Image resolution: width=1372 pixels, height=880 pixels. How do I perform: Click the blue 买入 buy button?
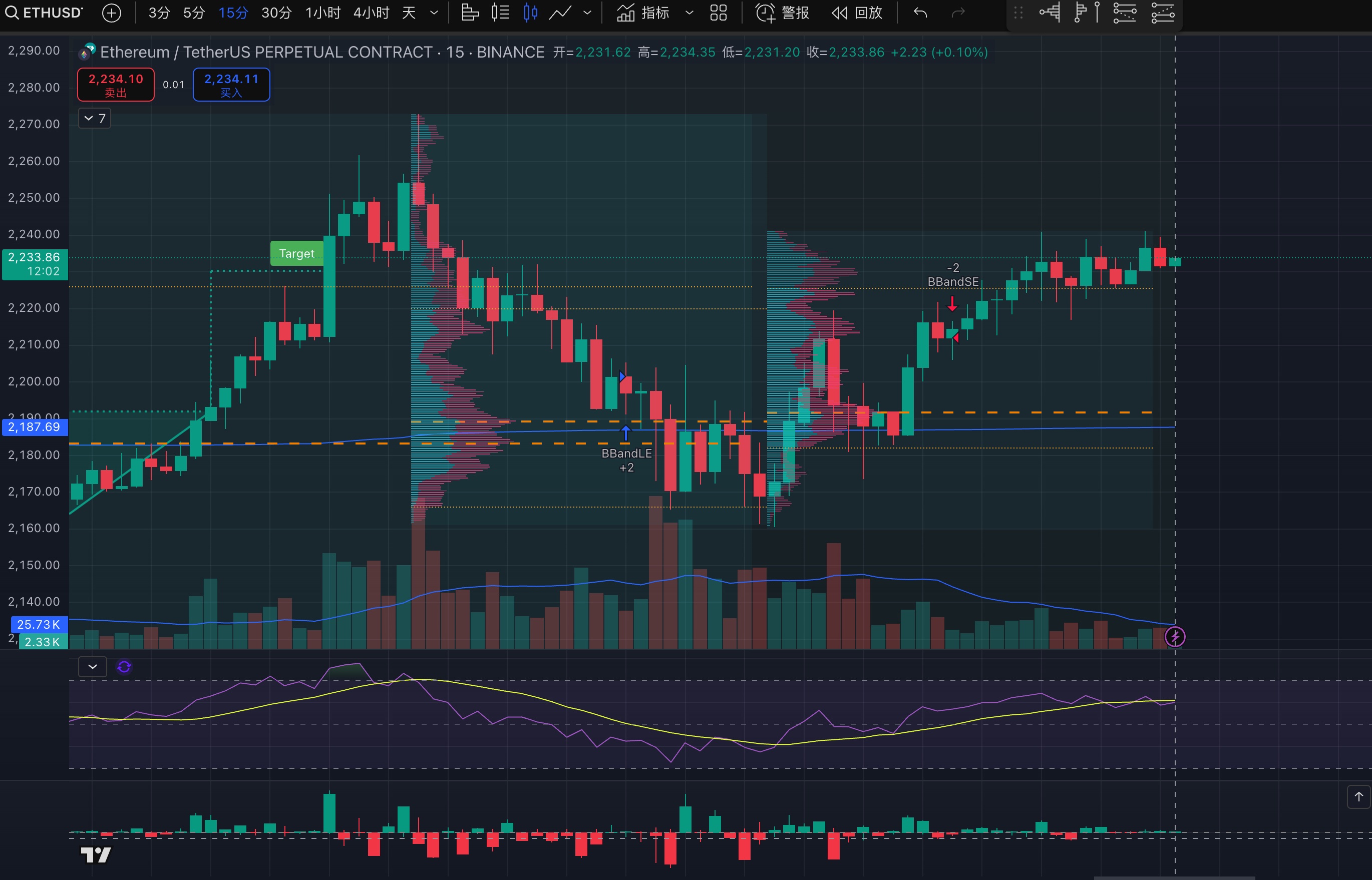point(231,85)
